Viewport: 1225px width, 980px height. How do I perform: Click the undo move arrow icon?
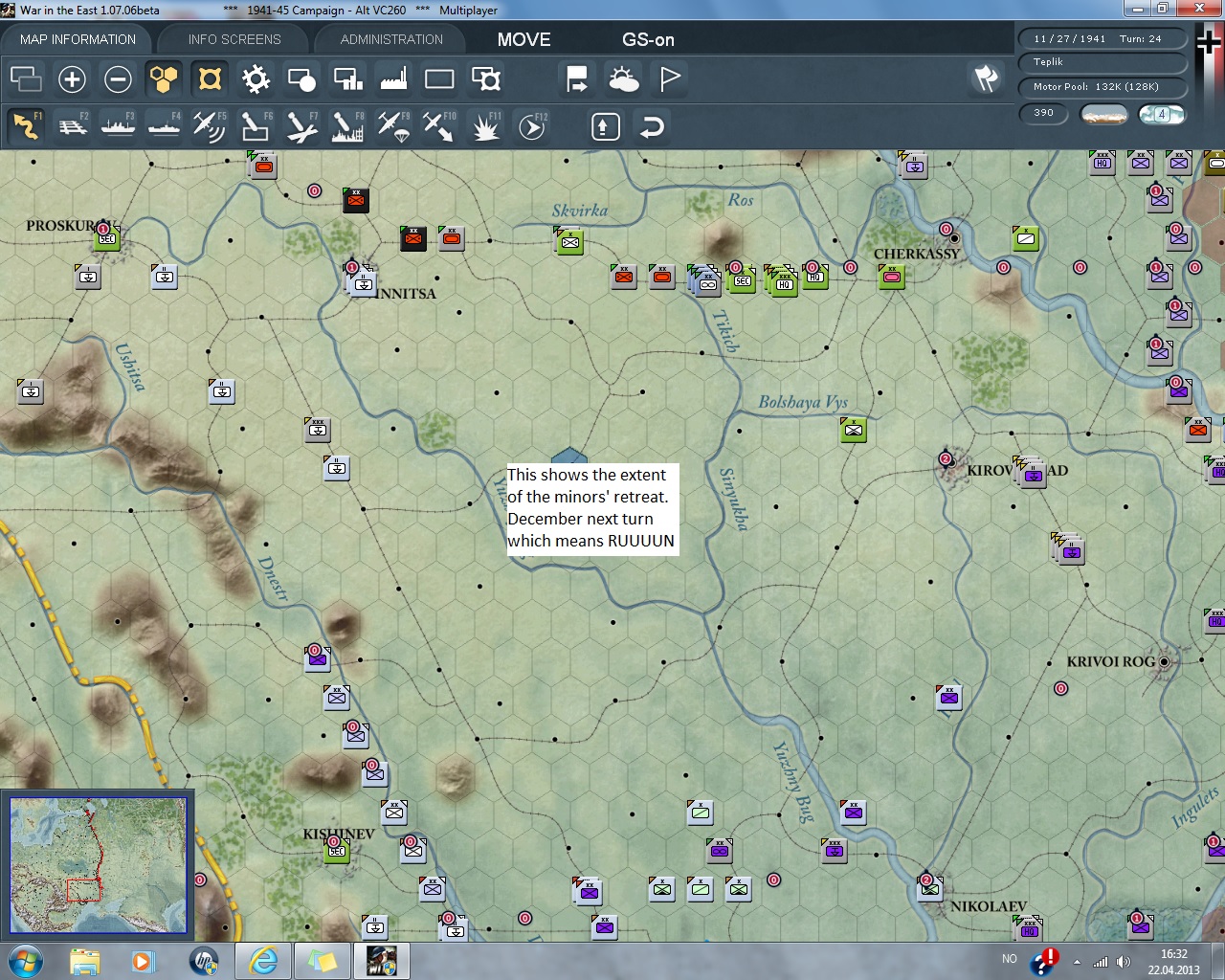(652, 126)
